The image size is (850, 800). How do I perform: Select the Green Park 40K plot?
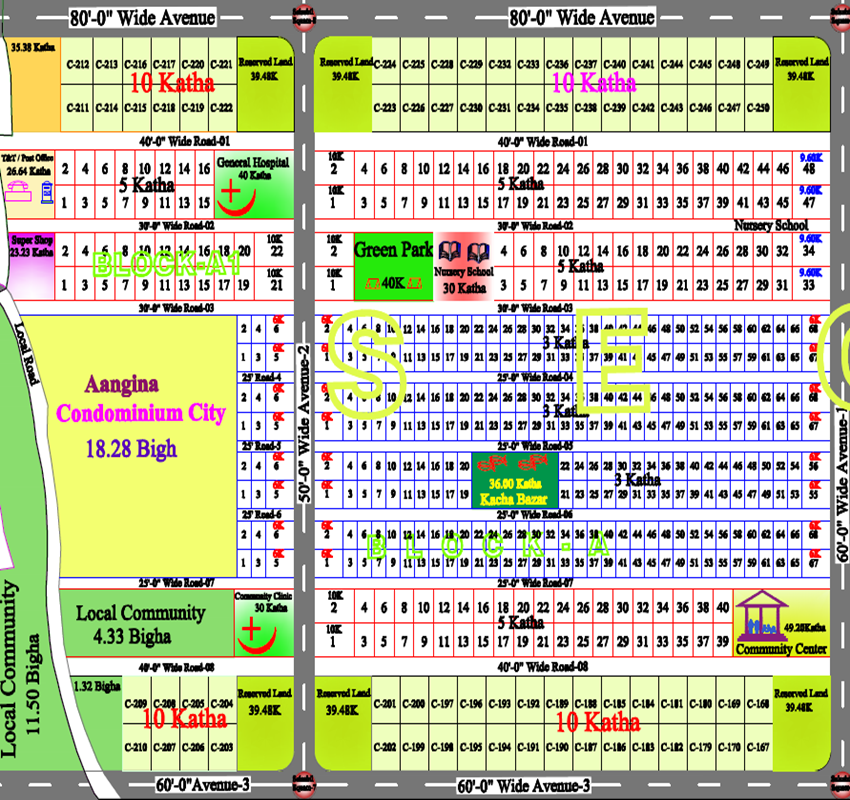(x=392, y=266)
